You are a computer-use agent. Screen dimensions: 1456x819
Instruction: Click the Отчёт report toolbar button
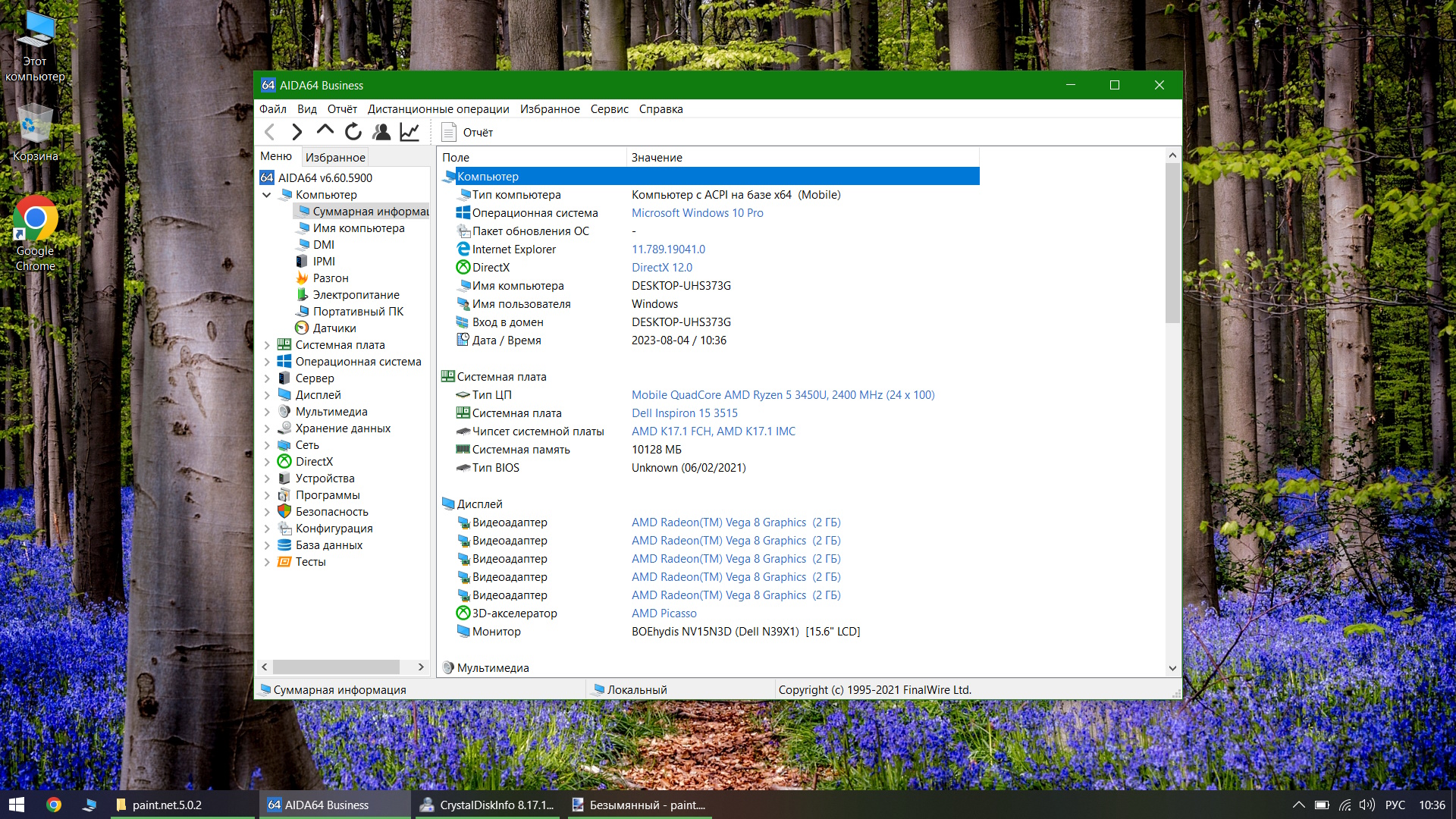pyautogui.click(x=467, y=132)
